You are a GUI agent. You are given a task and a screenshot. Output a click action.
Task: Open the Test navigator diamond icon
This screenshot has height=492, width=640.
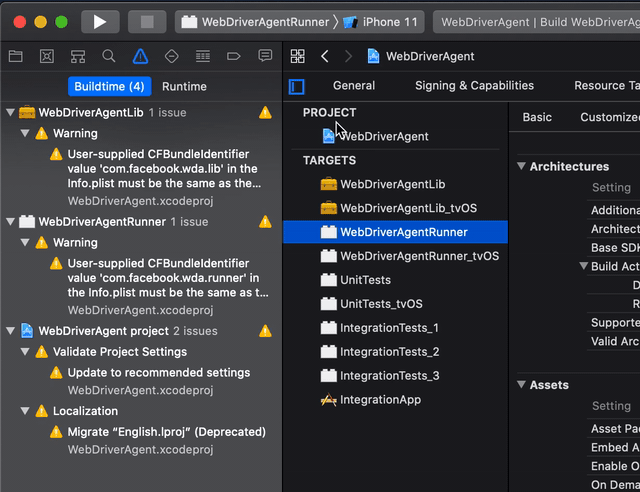point(171,56)
